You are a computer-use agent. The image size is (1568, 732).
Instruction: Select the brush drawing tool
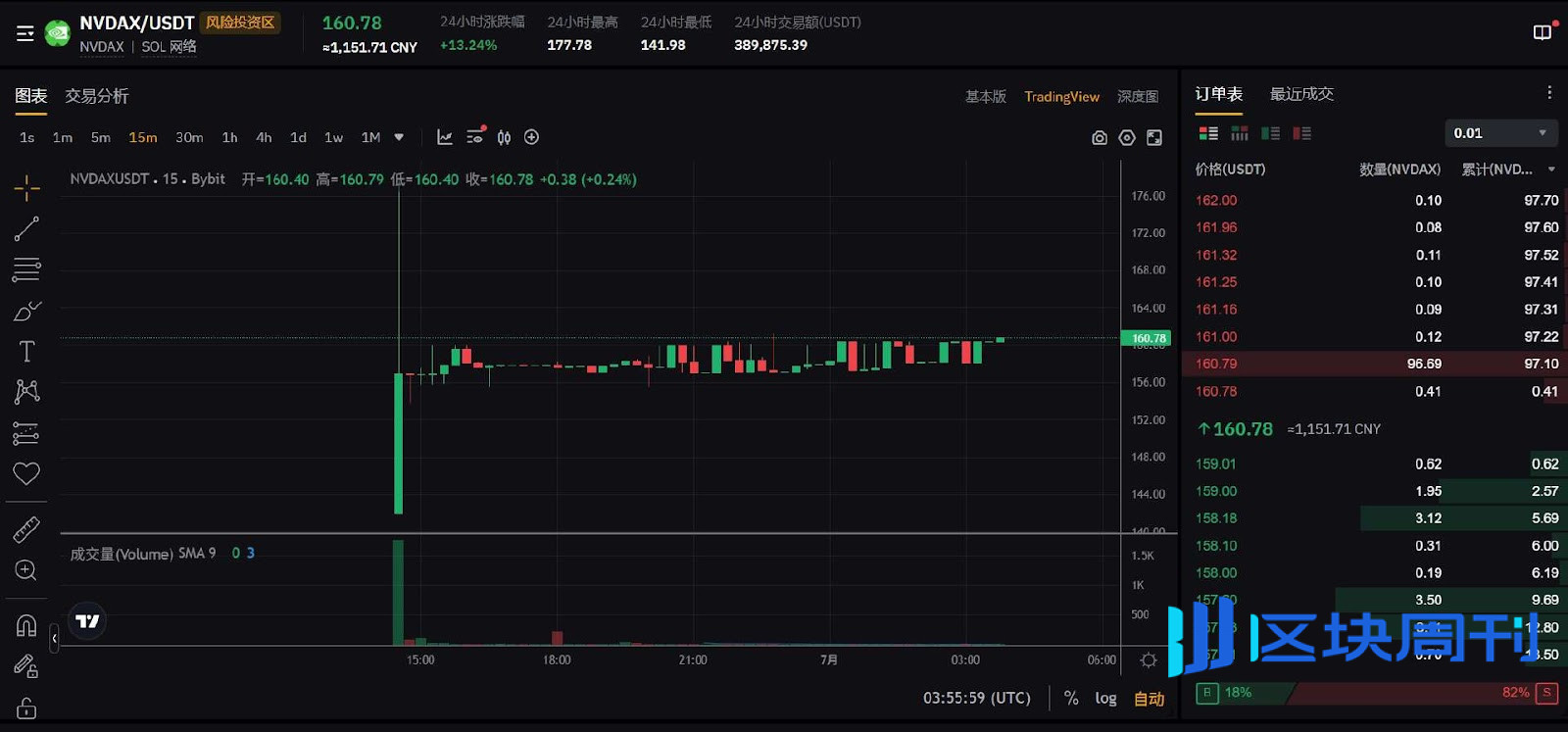(26, 311)
